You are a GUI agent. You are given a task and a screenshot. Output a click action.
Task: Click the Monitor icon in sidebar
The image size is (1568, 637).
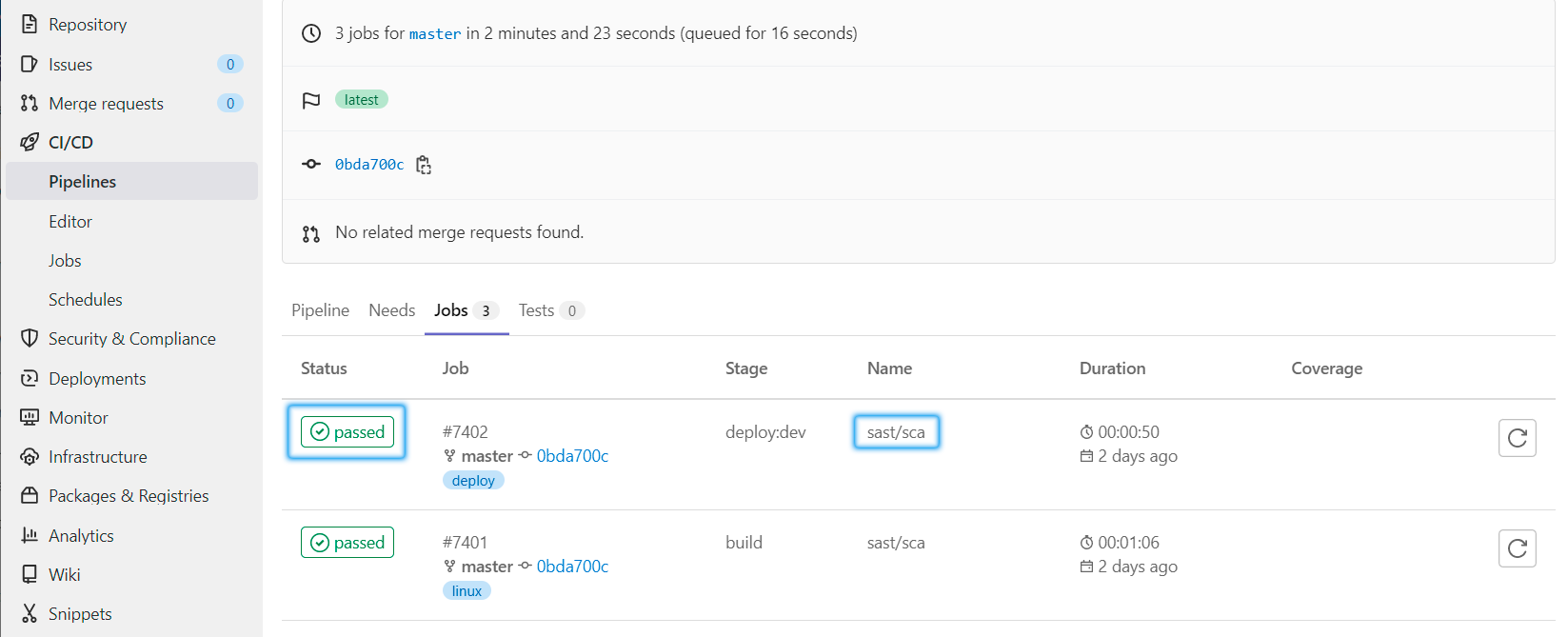30,417
